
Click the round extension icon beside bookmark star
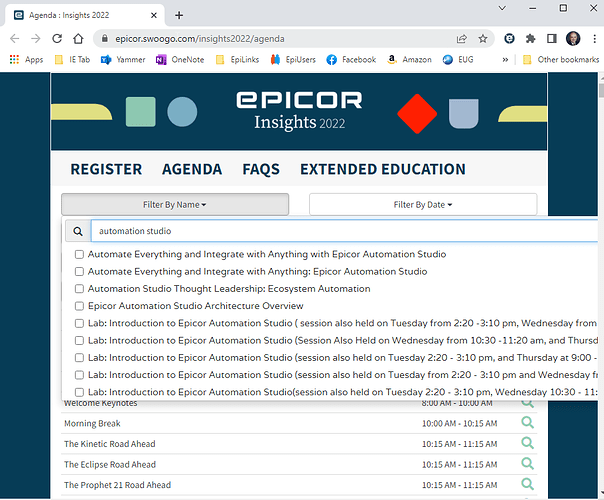click(x=509, y=39)
